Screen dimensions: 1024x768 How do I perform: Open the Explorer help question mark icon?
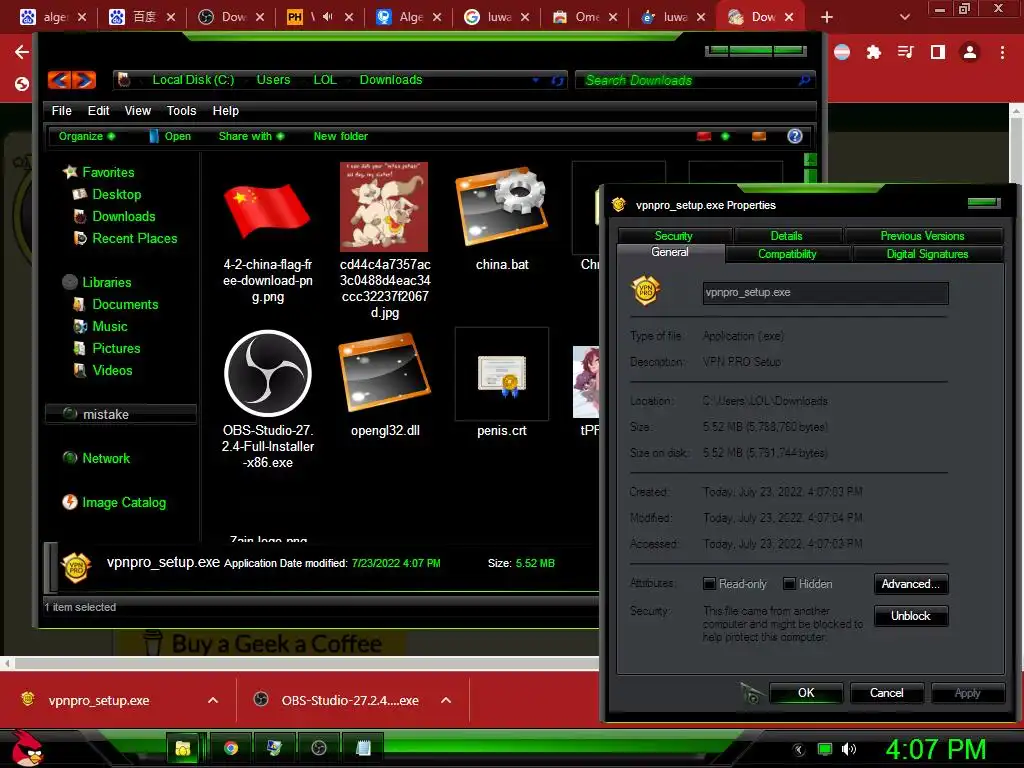point(794,136)
